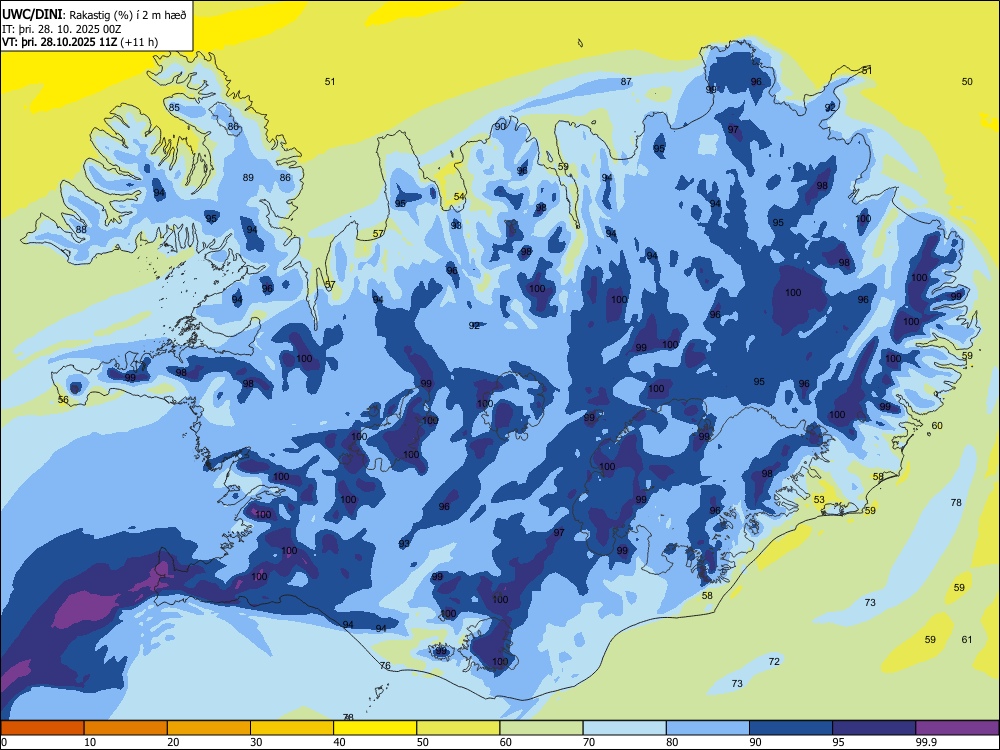The width and height of the screenshot is (1000, 750).
Task: Click the '90' value on the north coast peninsula
Action: click(x=500, y=126)
